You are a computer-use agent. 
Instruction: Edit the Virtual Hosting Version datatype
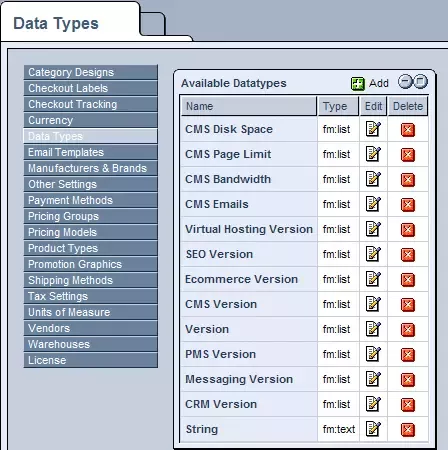pyautogui.click(x=373, y=229)
